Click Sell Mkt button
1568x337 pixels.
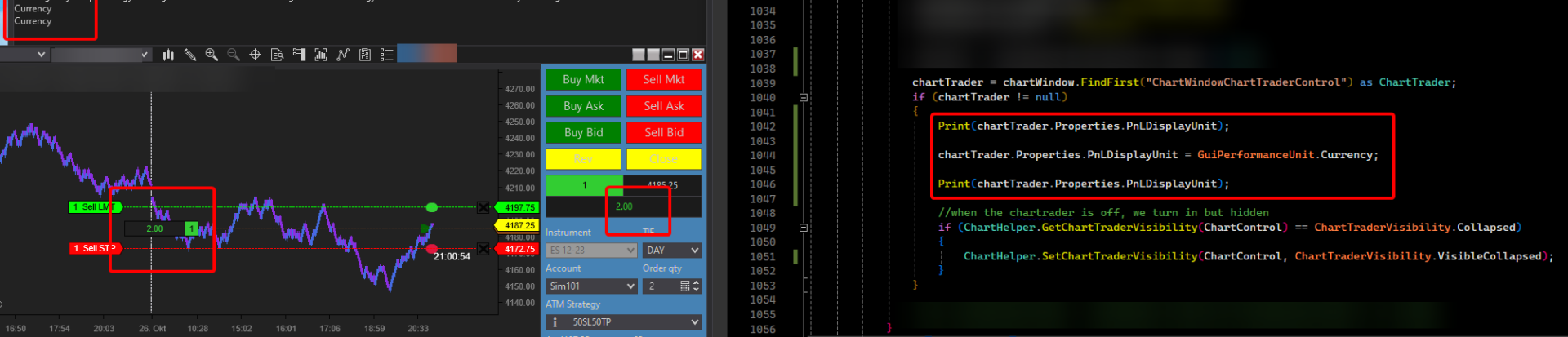(x=664, y=80)
